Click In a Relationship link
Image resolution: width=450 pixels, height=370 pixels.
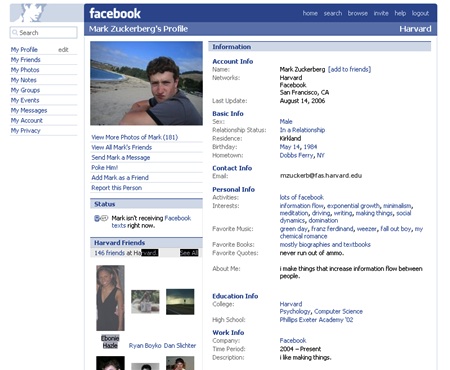point(302,130)
